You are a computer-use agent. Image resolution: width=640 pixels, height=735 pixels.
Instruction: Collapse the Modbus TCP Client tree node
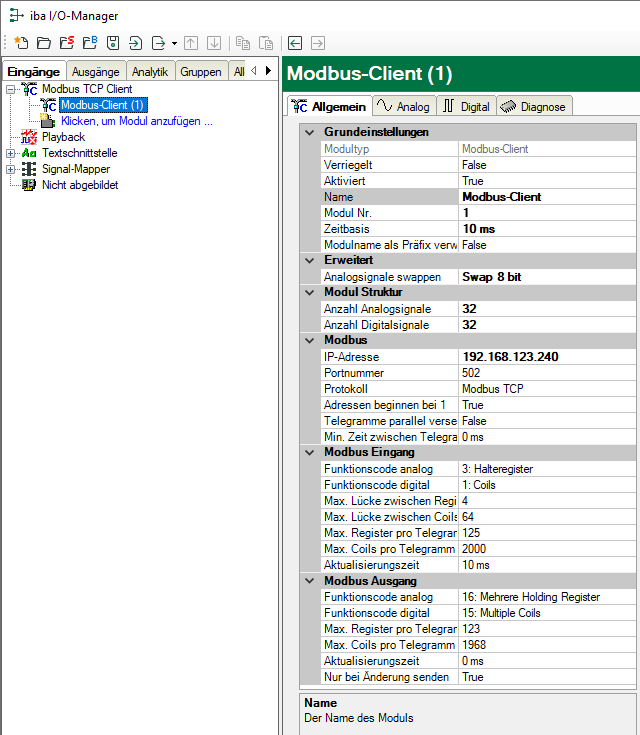point(11,89)
